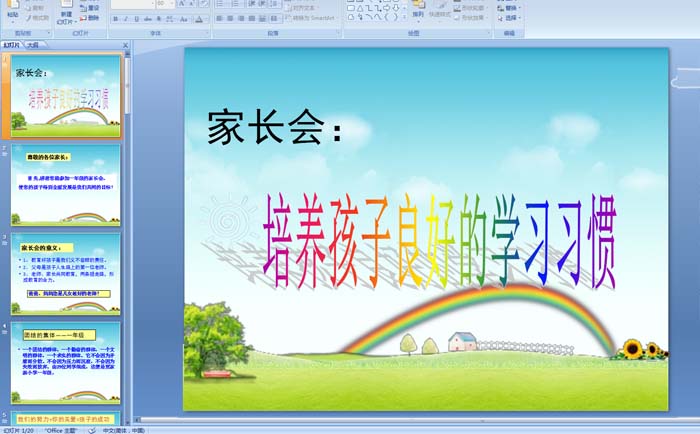Toggle Italic formatting
This screenshot has height=434, width=700.
pos(126,19)
